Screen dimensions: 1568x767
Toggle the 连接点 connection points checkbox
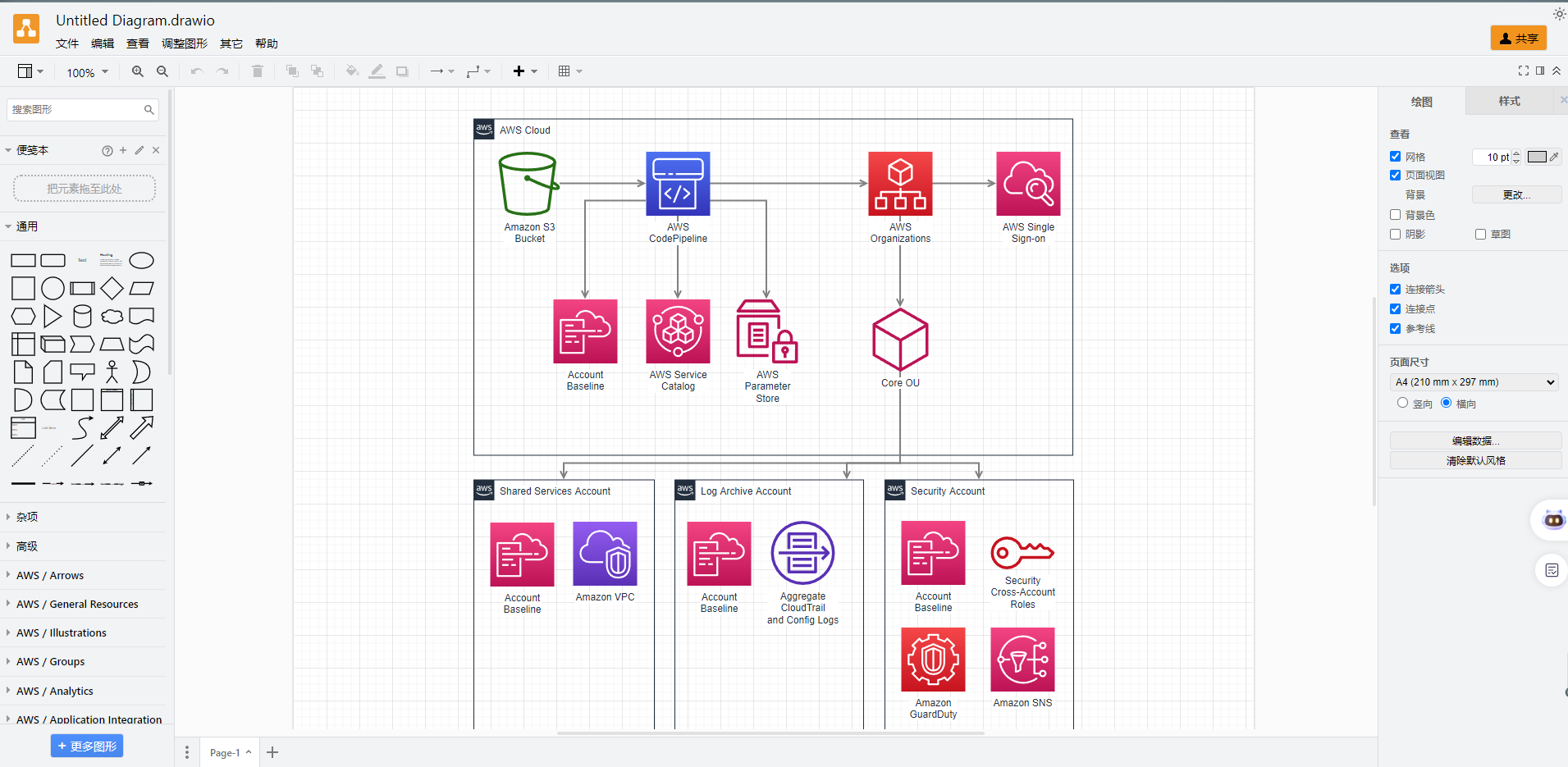1395,308
